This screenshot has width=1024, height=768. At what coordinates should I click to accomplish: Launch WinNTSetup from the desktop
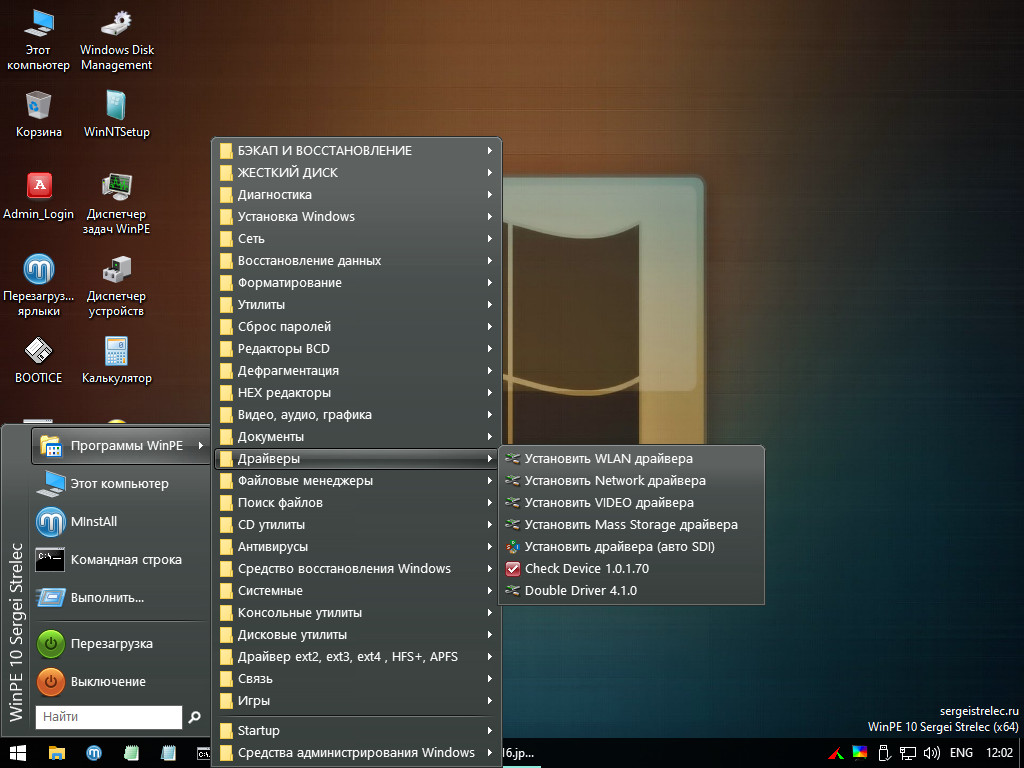(x=116, y=114)
